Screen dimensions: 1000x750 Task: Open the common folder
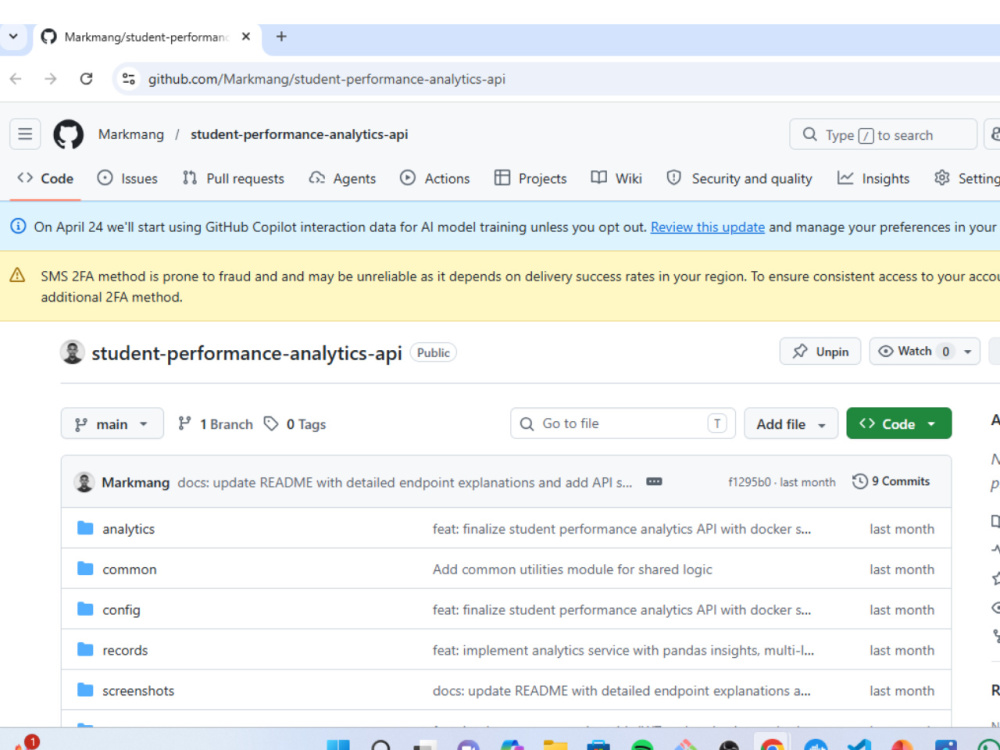pos(129,570)
